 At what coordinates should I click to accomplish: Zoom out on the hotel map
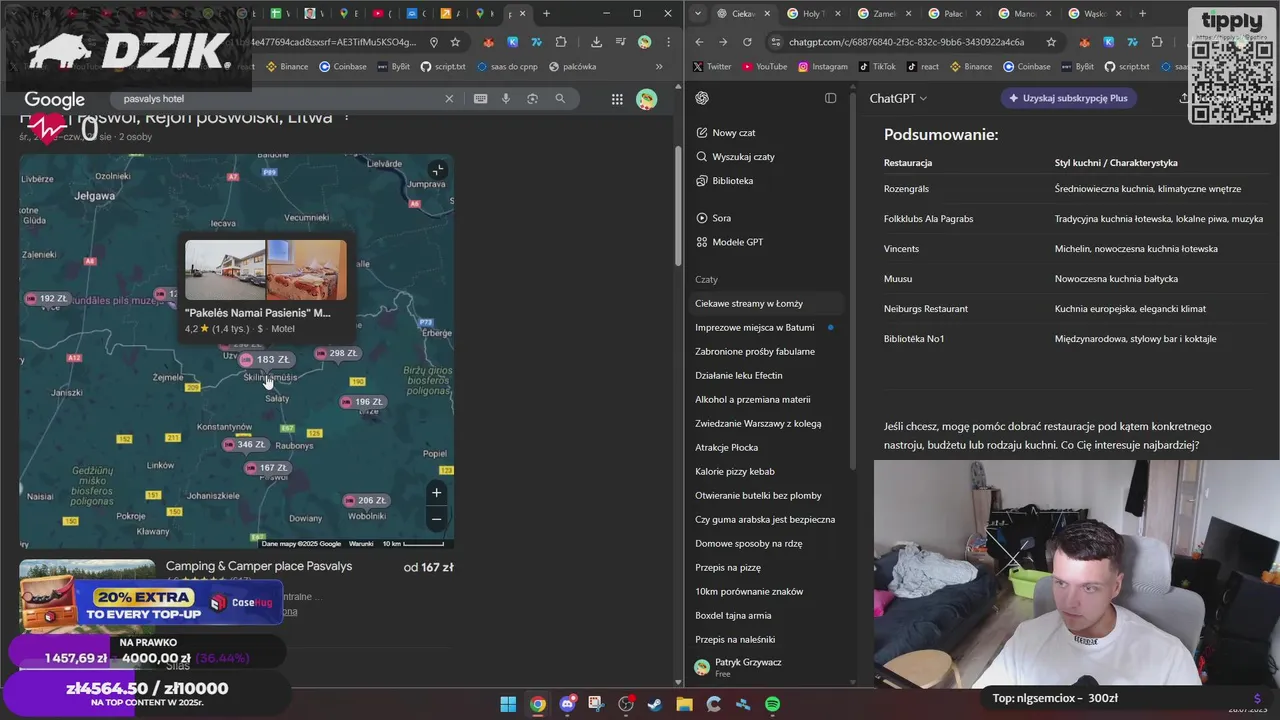(x=436, y=519)
